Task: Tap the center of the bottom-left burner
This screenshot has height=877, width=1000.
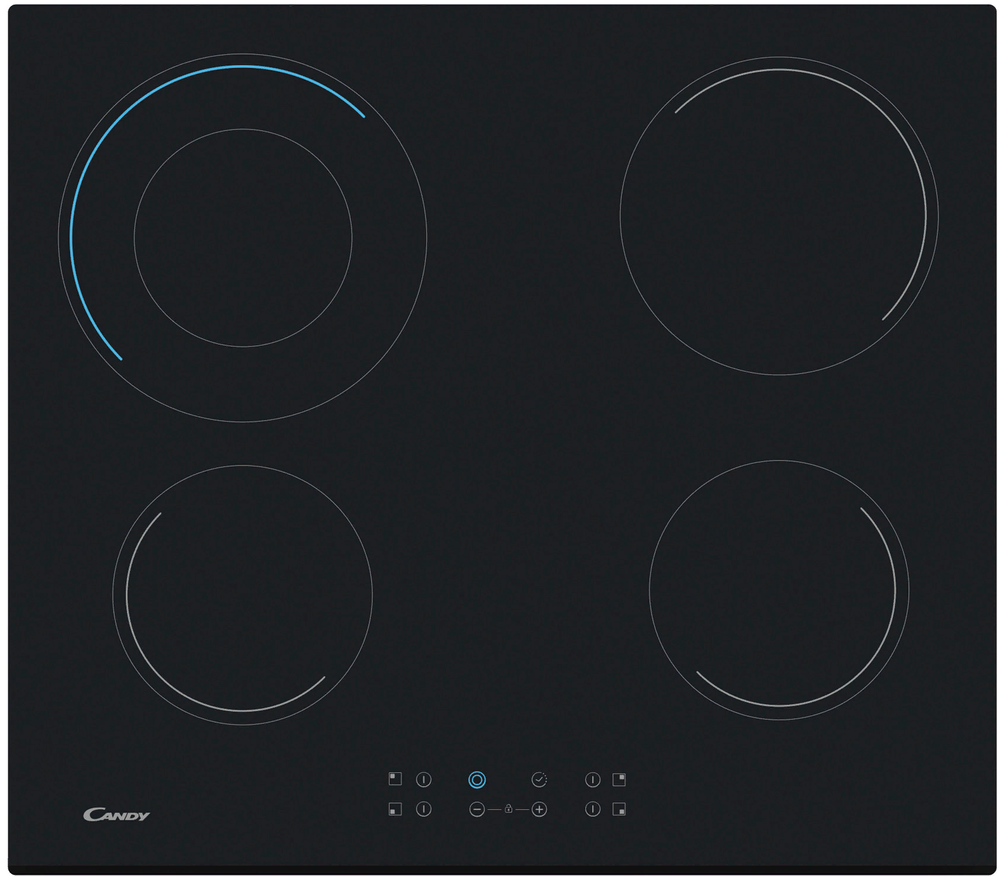Action: [x=243, y=595]
